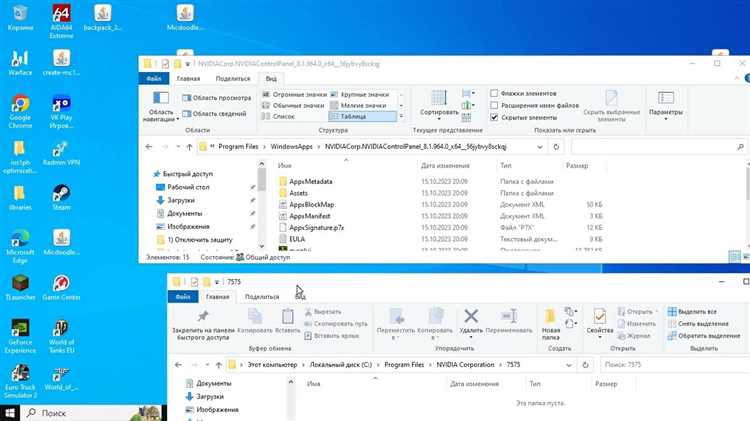This screenshot has width=750, height=421.
Task: Toggle the Область сведений details pane
Action: (x=214, y=113)
